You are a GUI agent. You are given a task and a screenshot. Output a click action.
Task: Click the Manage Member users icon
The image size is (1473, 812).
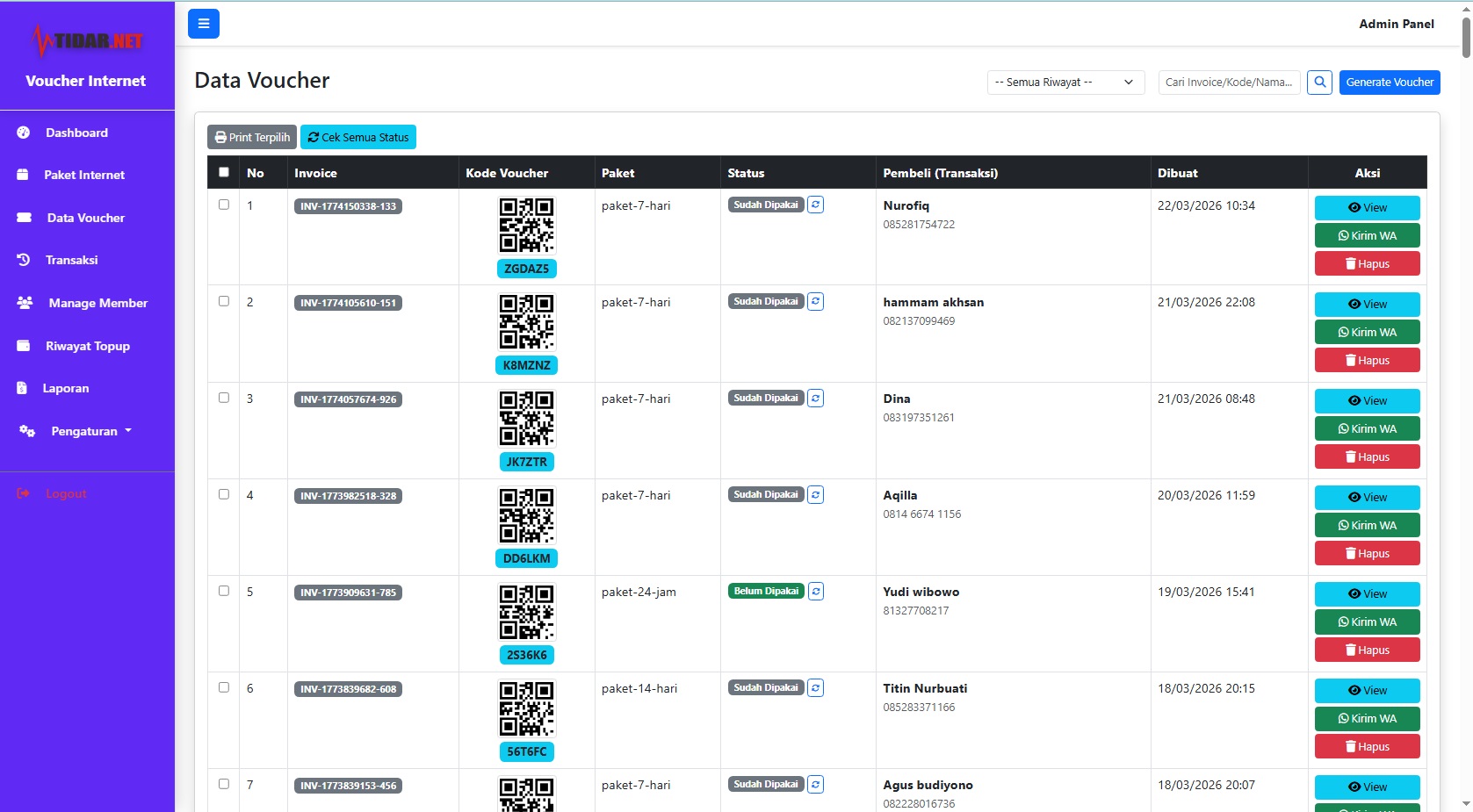point(25,303)
